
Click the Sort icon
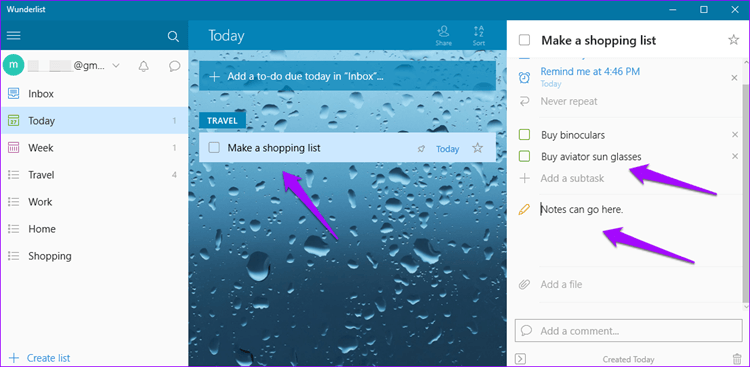(479, 35)
